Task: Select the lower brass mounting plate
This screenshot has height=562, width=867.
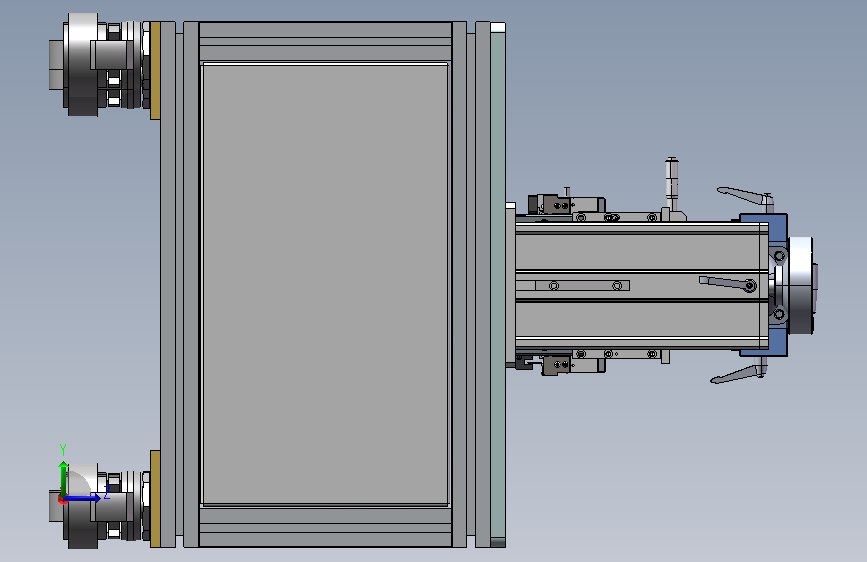Action: [155, 498]
